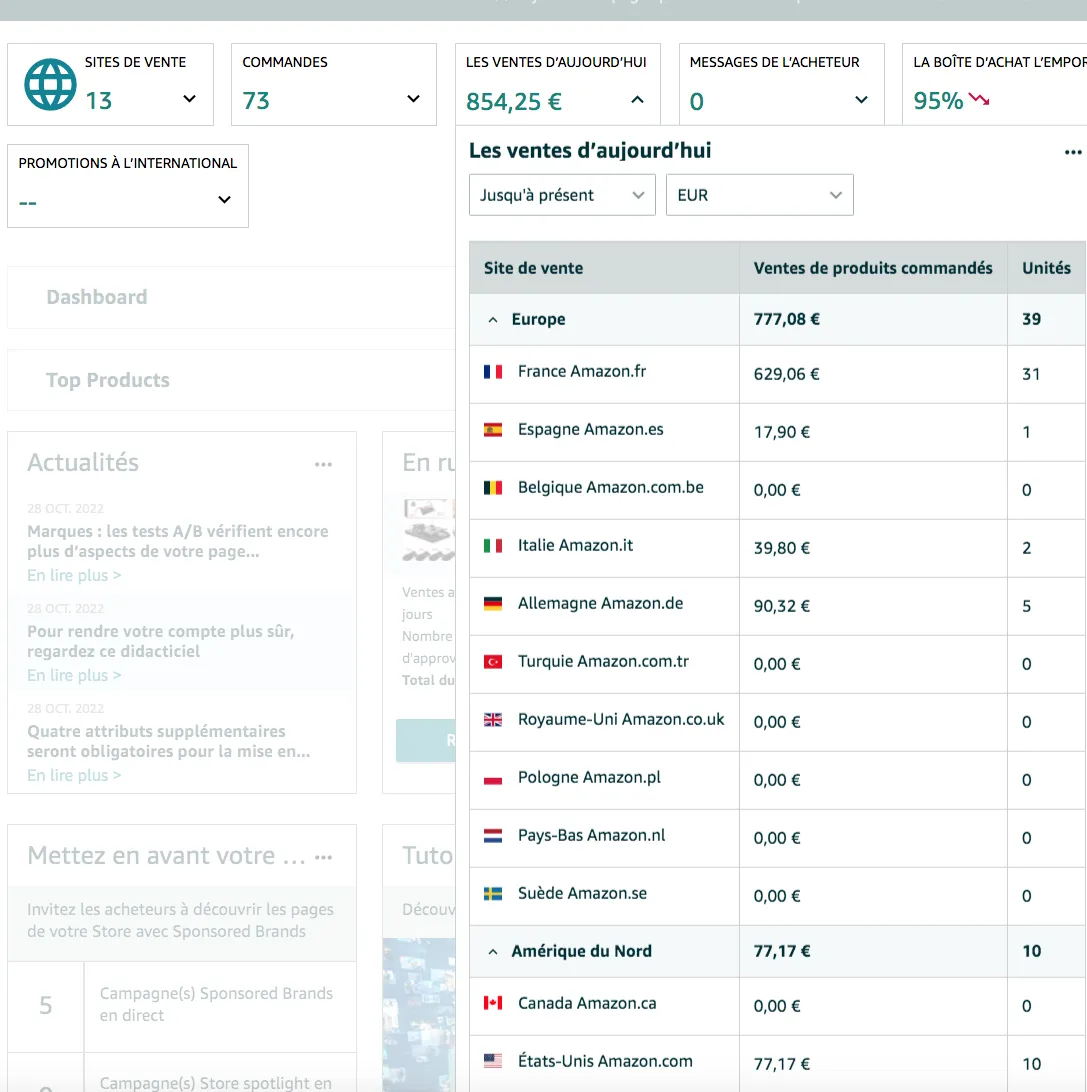
Task: Open En lire plus under compte plus sûr
Action: (x=74, y=676)
